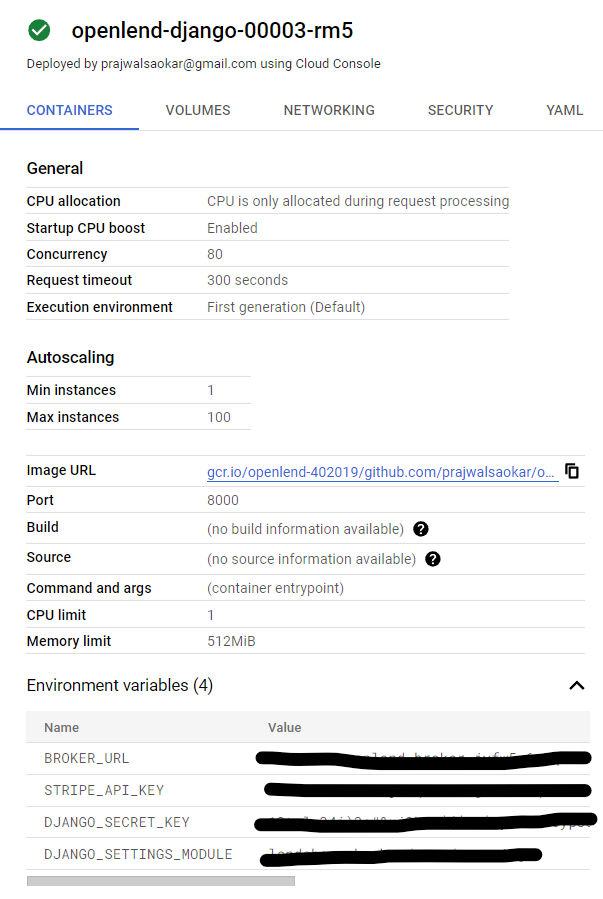Click the help icon next to Source
The height and width of the screenshot is (899, 603).
coord(433,559)
